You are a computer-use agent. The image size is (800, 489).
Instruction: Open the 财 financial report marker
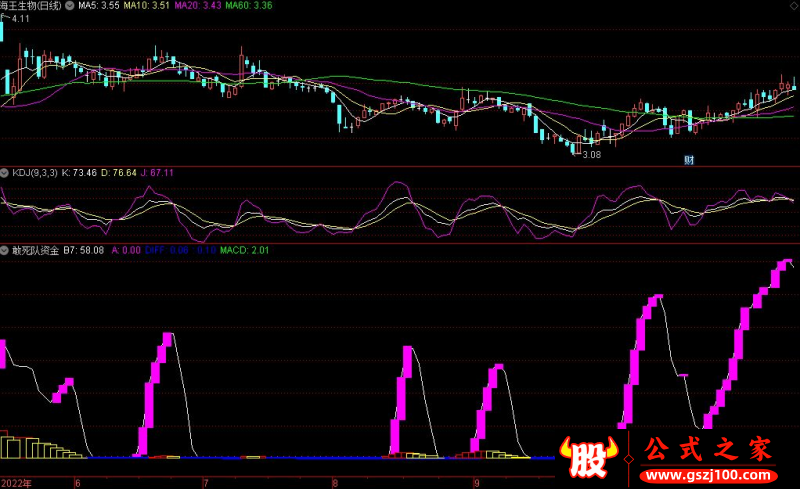(x=689, y=160)
